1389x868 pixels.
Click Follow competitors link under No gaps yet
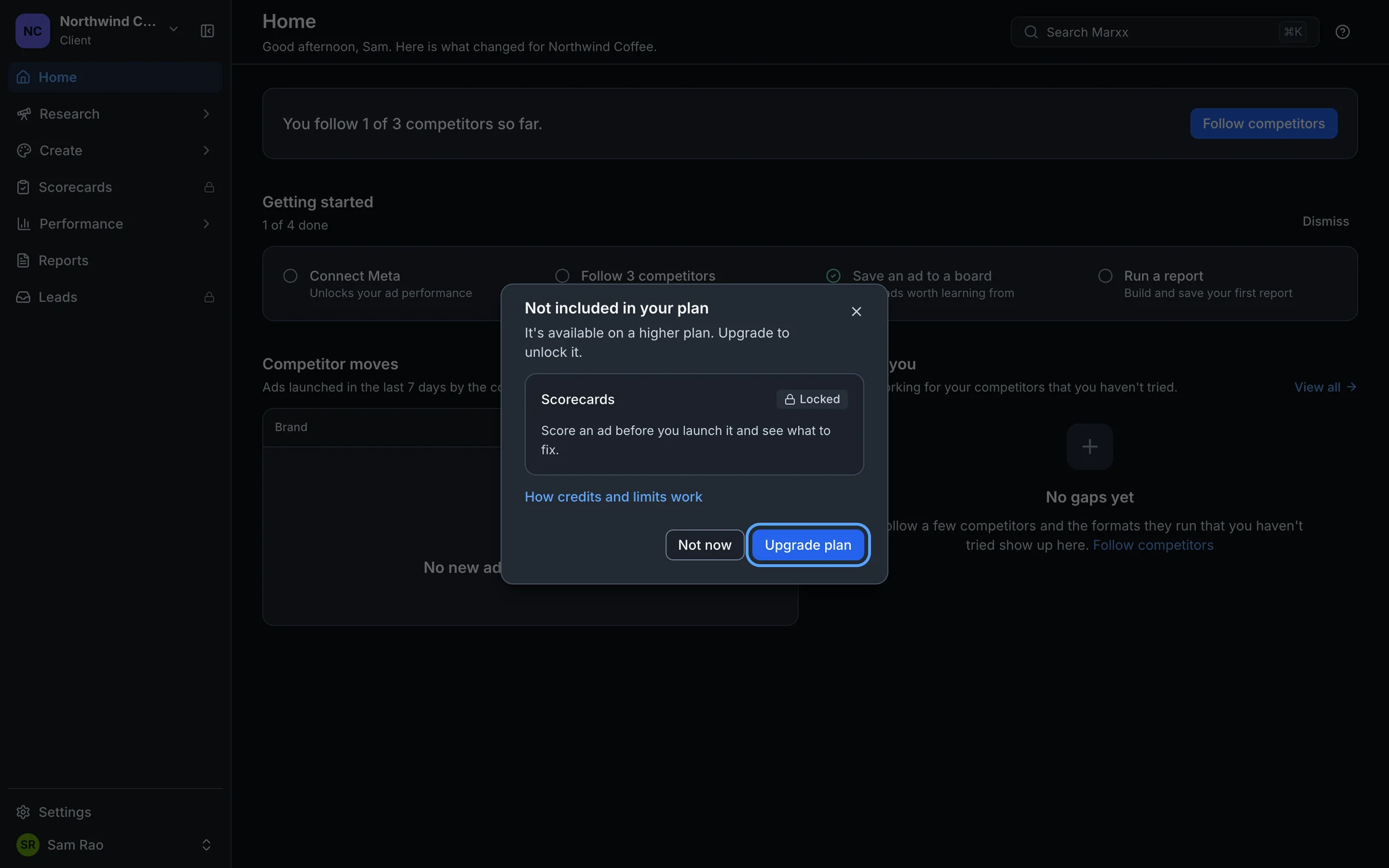1153,545
